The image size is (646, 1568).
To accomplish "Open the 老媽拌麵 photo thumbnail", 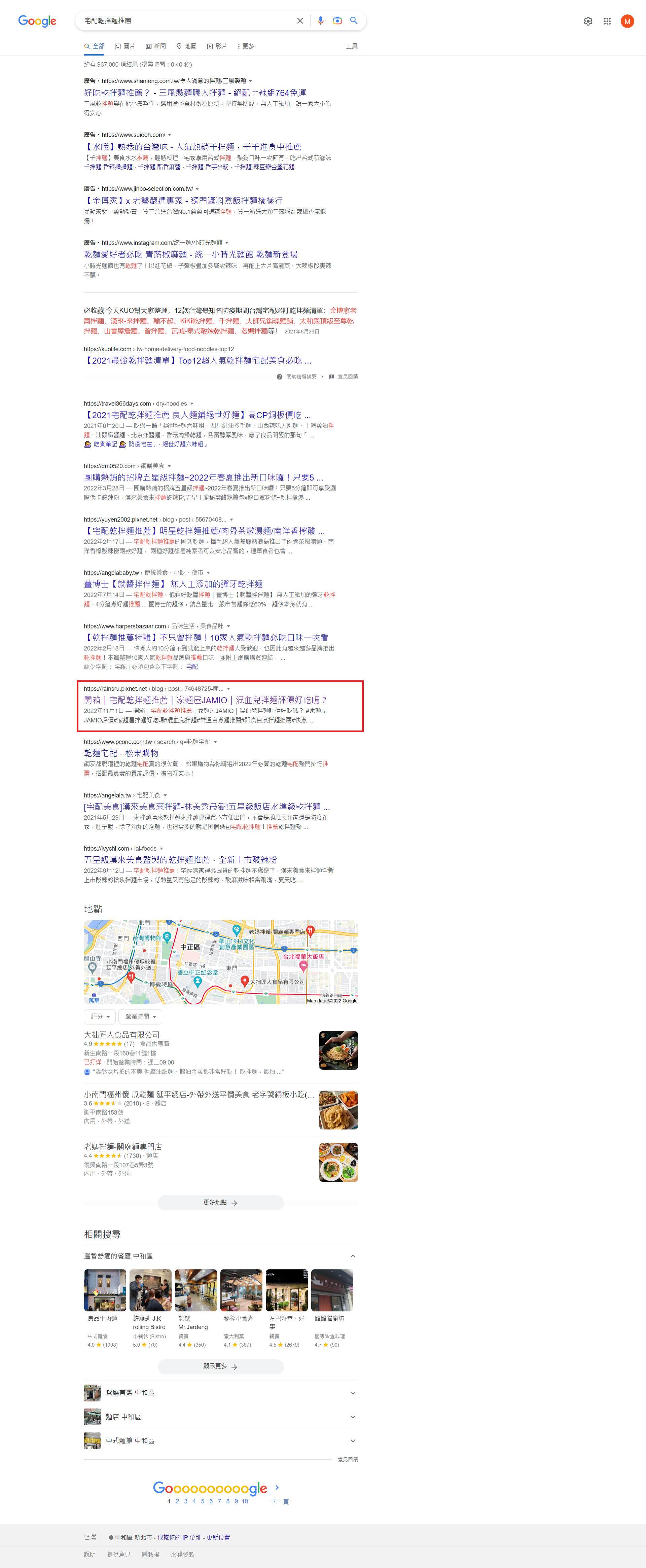I will pos(338,1163).
